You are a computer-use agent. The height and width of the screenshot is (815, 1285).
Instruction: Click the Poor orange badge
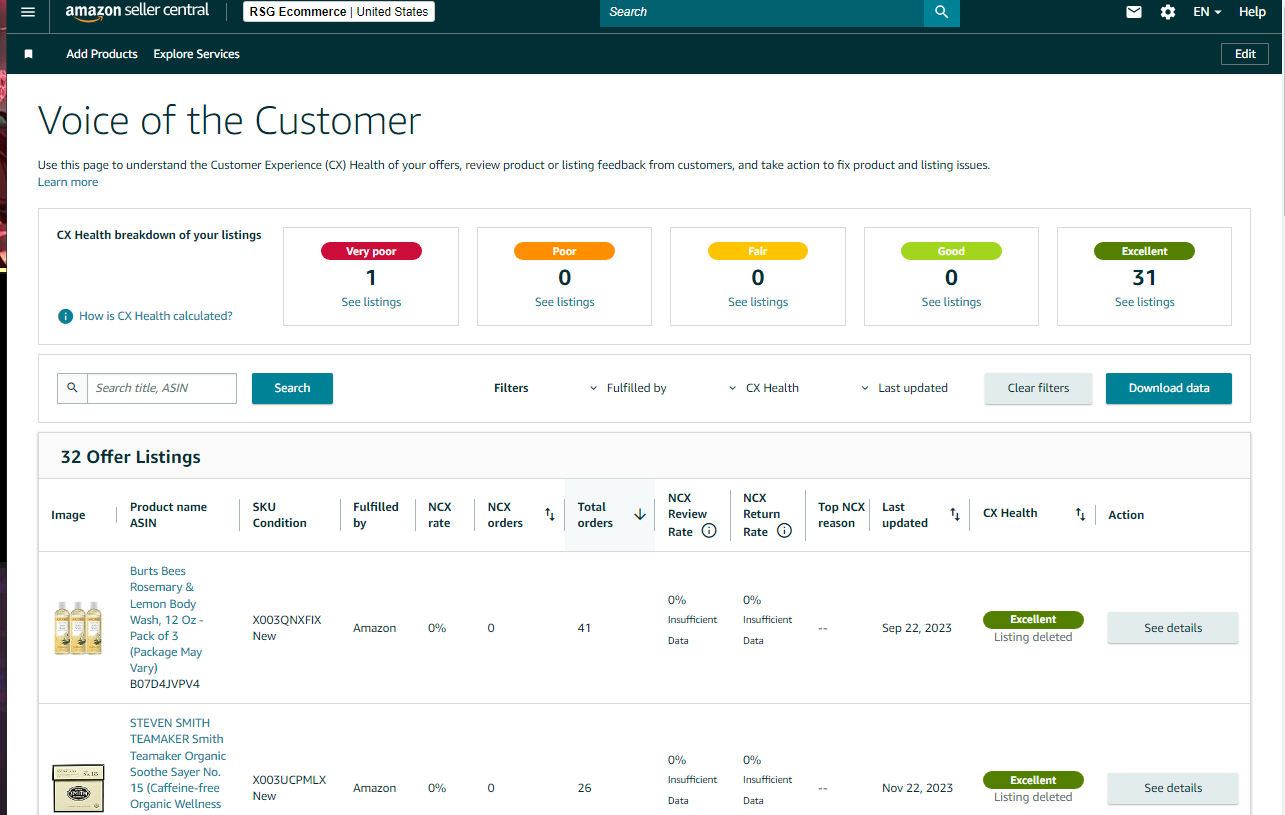click(565, 251)
